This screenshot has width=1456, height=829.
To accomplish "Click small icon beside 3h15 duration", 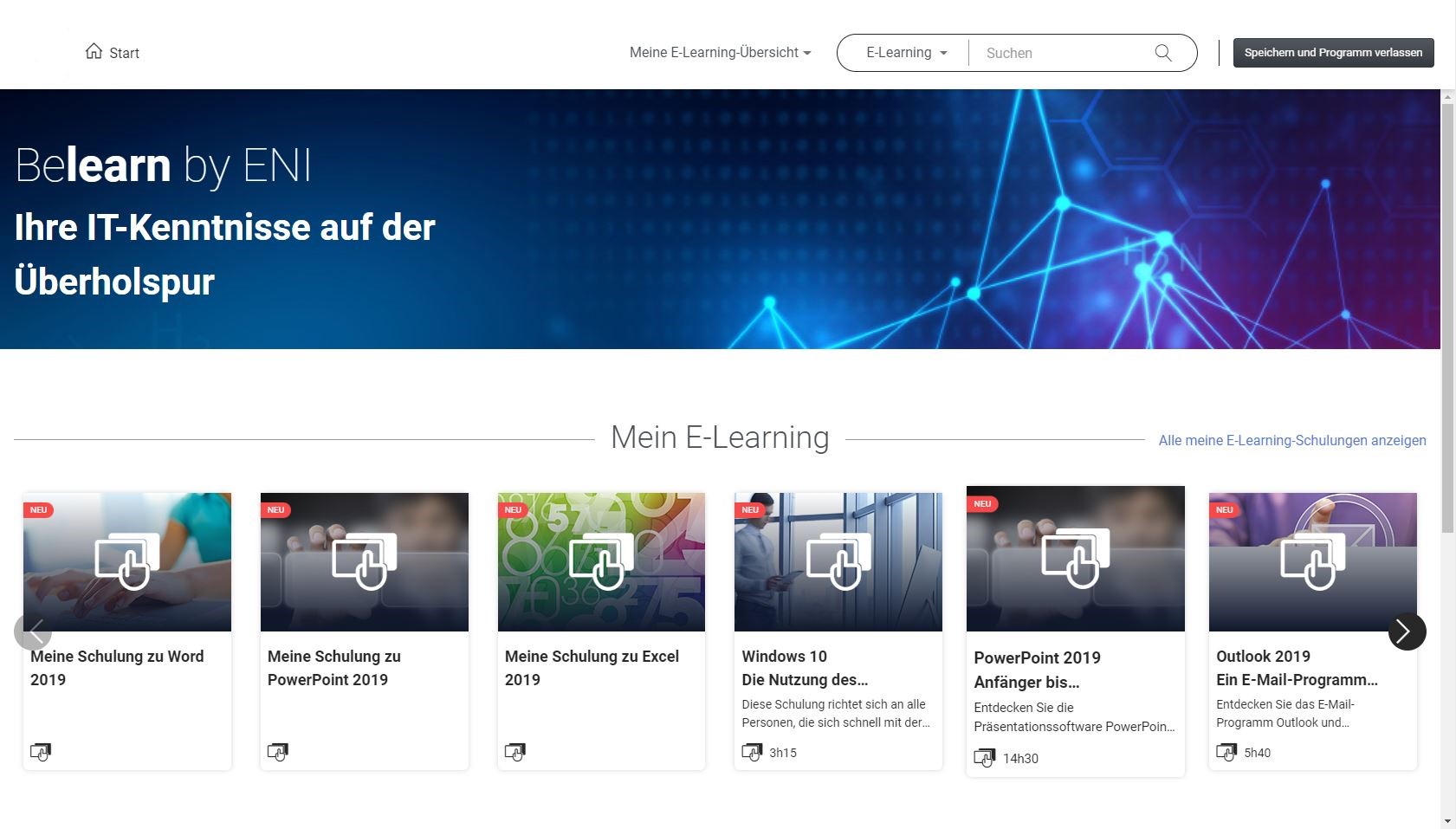I will tap(752, 752).
